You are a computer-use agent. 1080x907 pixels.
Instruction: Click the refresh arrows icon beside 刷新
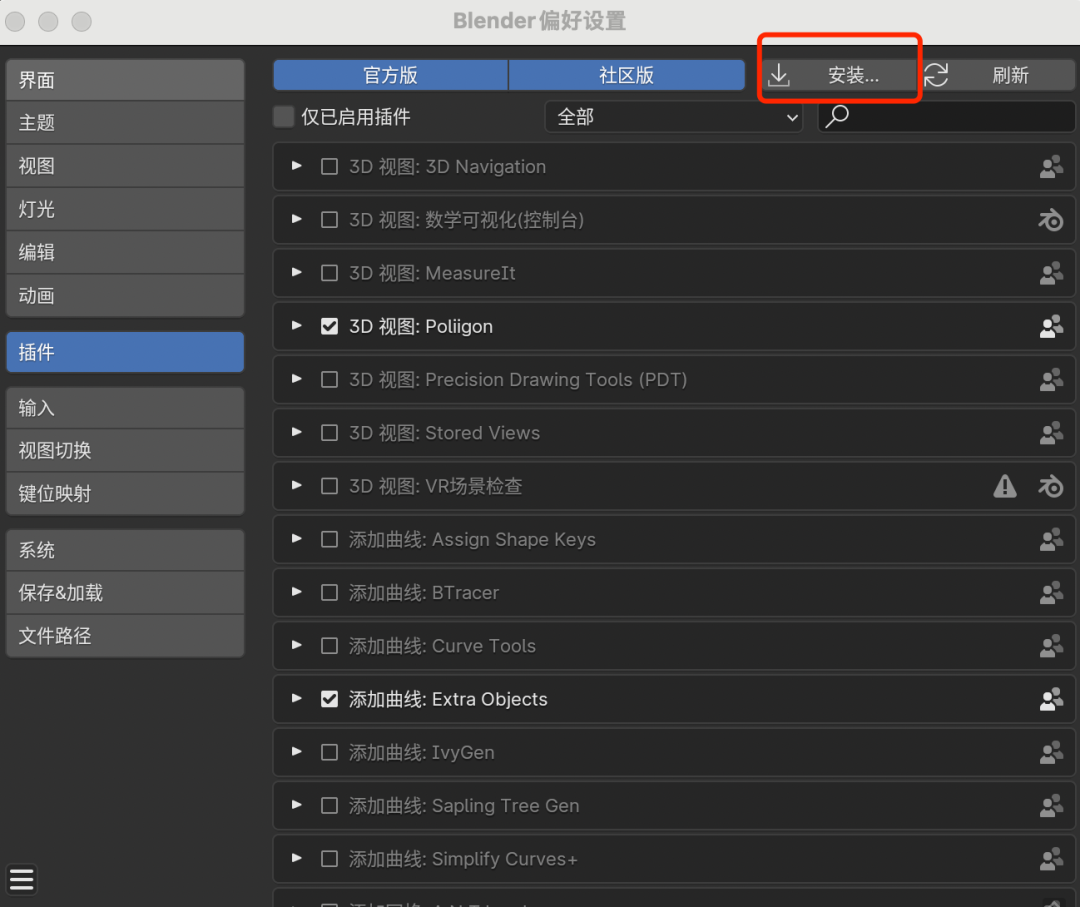(936, 76)
